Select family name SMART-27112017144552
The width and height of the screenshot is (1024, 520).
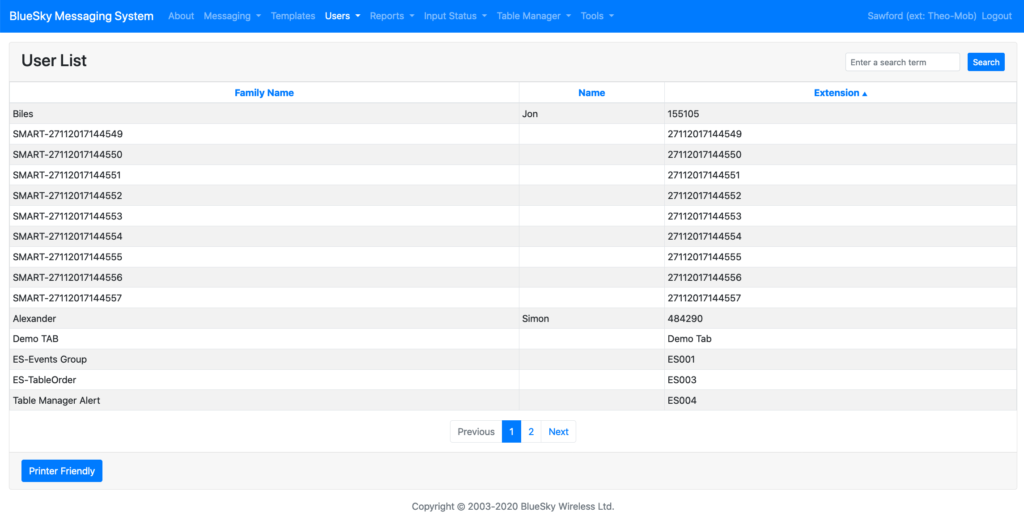click(x=67, y=195)
